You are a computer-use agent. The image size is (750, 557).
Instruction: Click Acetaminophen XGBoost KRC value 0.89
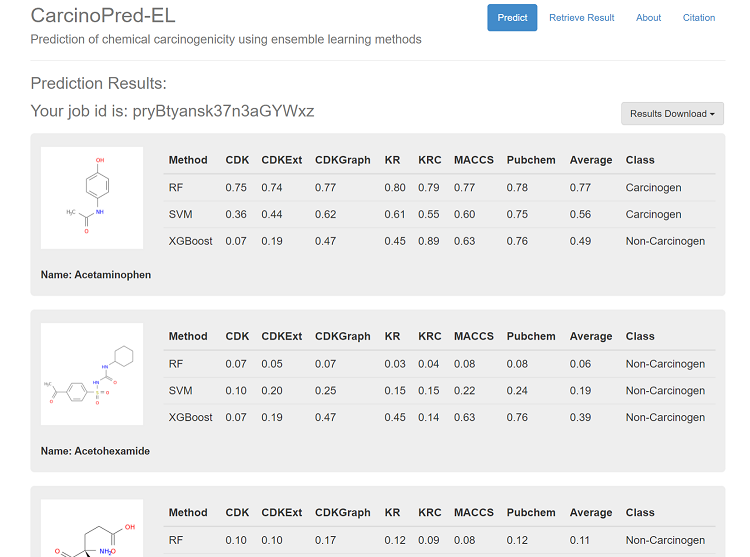(429, 241)
